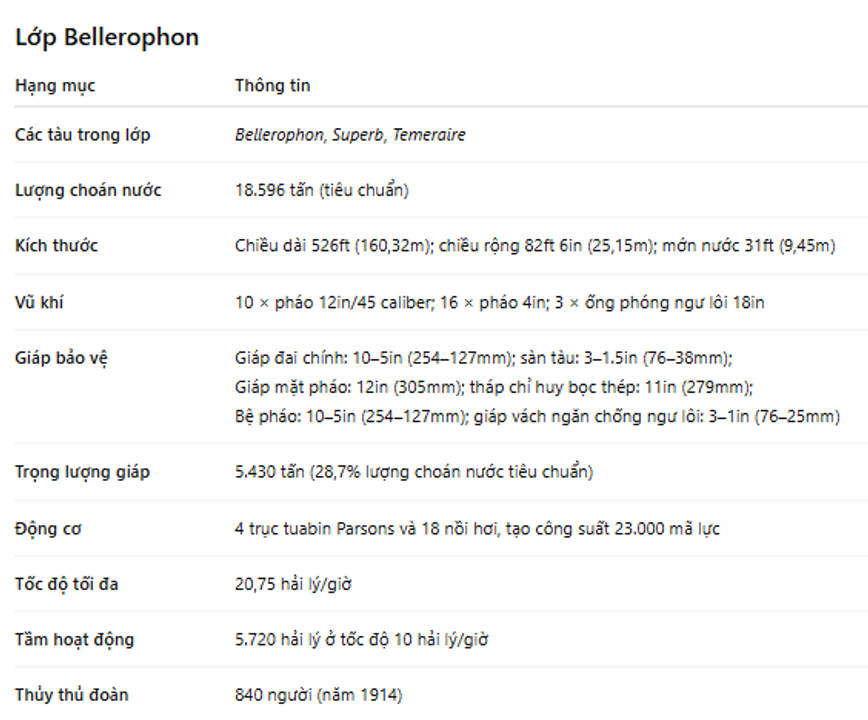Click the "Hạng mục" column header

point(55,86)
